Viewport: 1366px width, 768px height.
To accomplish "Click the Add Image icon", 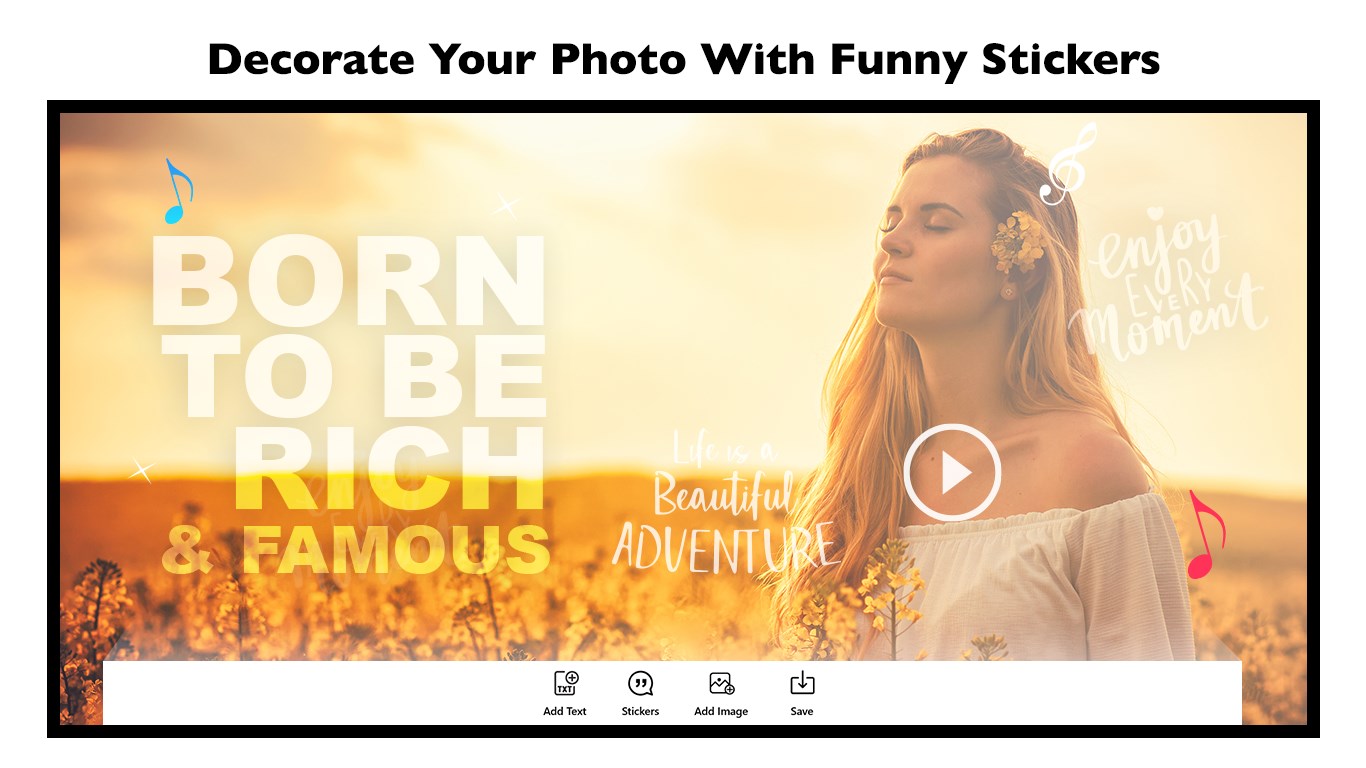I will [721, 684].
